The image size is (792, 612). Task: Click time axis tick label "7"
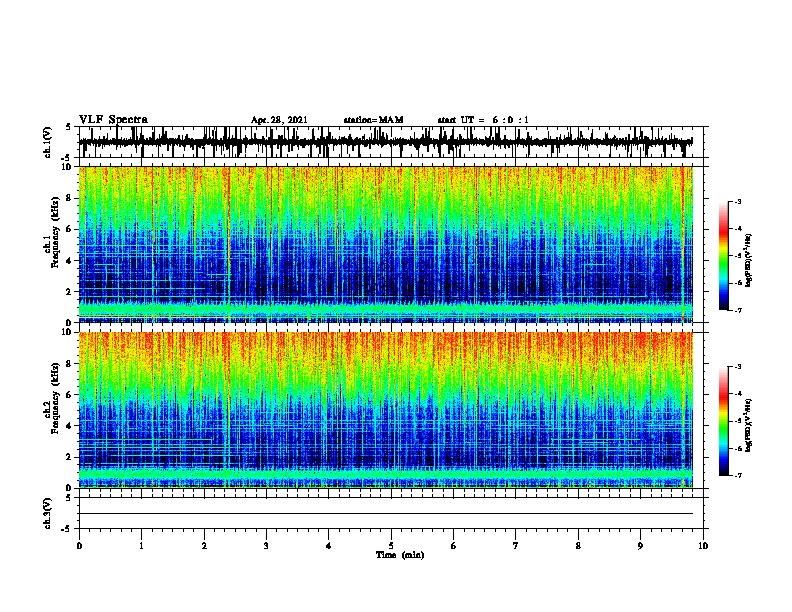tap(516, 546)
